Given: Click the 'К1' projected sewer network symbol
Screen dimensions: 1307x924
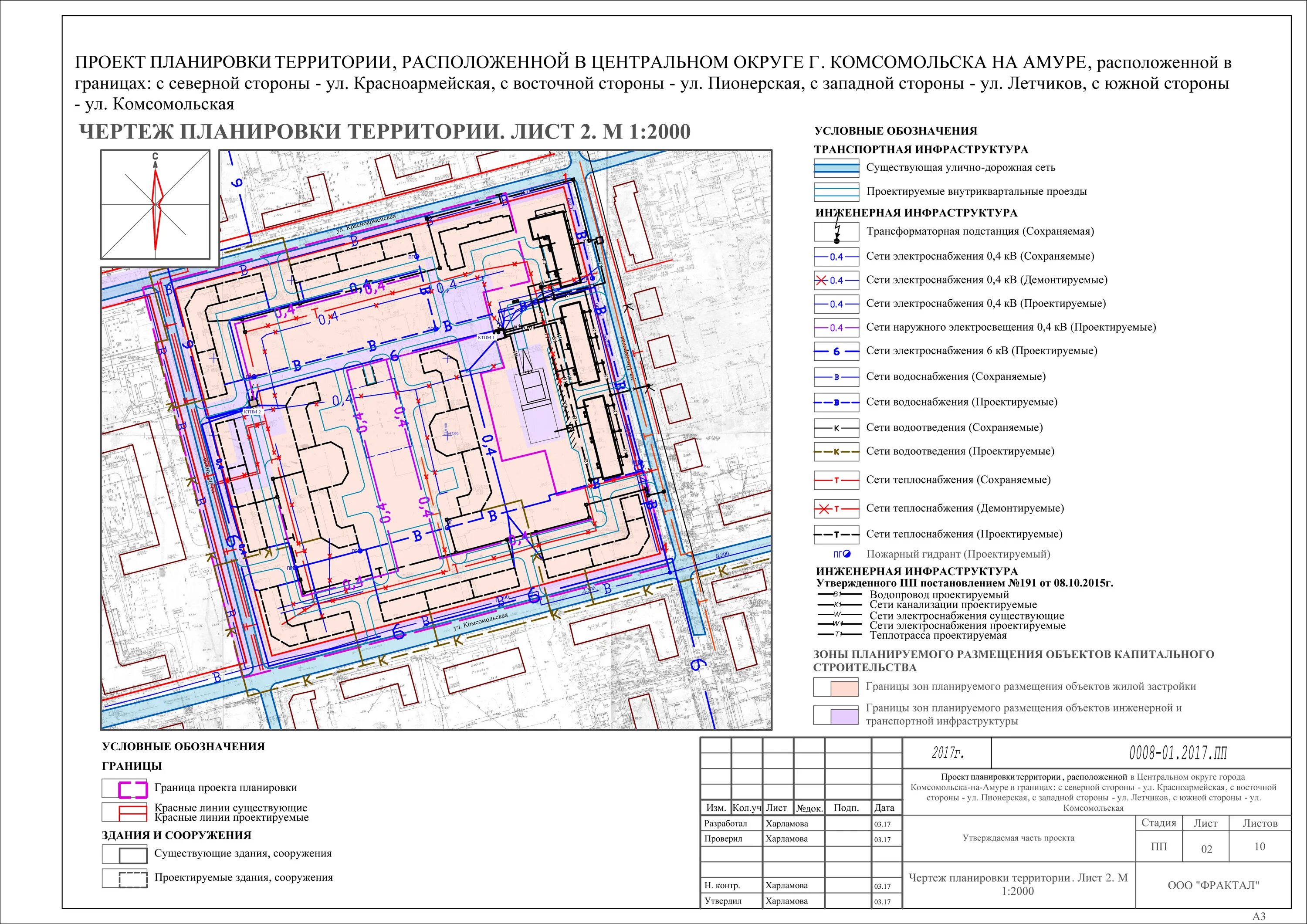Looking at the screenshot, I should [x=839, y=605].
